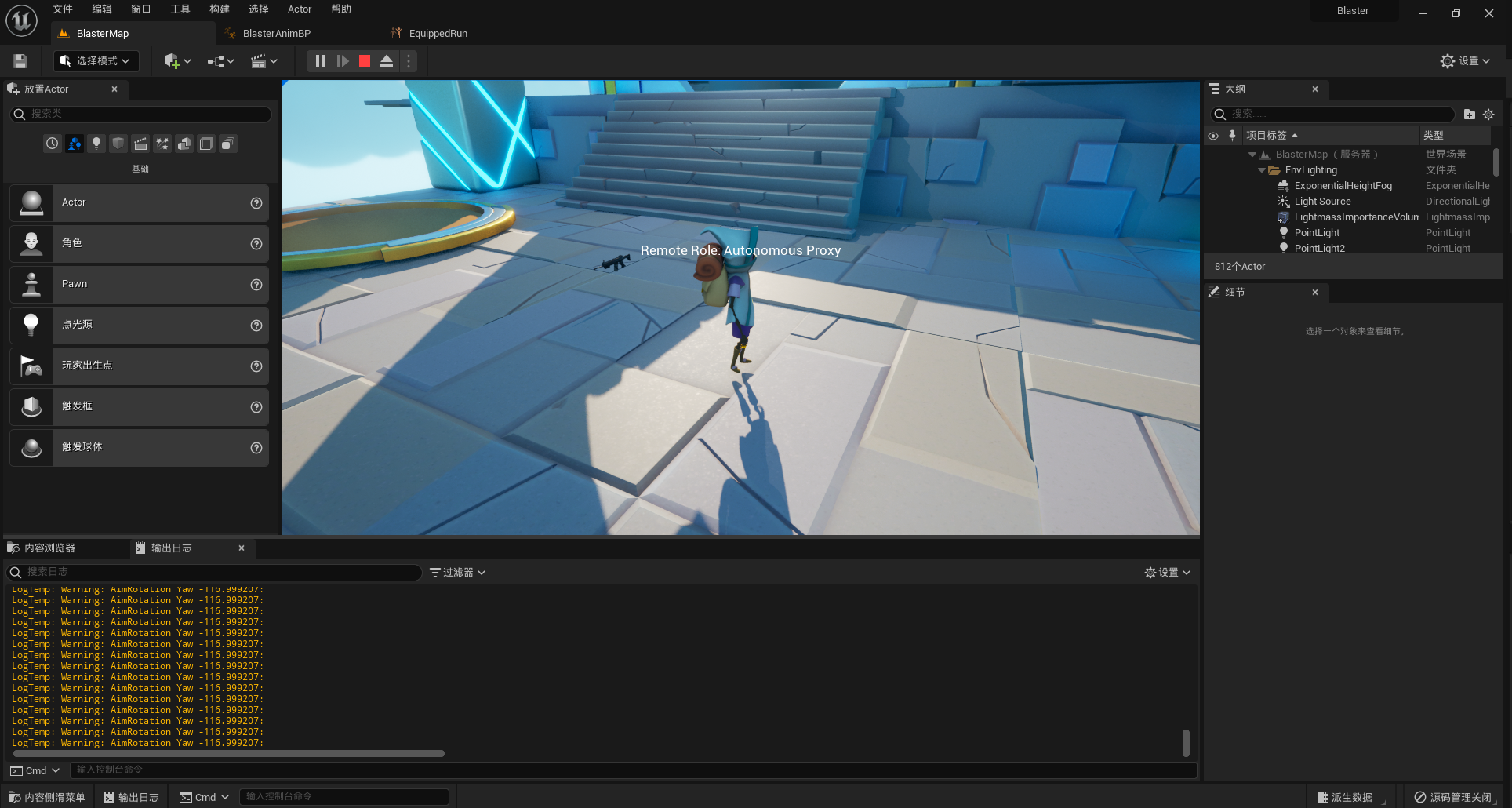Select the 玩家出生点 player start item
1512x808 pixels.
pos(139,366)
